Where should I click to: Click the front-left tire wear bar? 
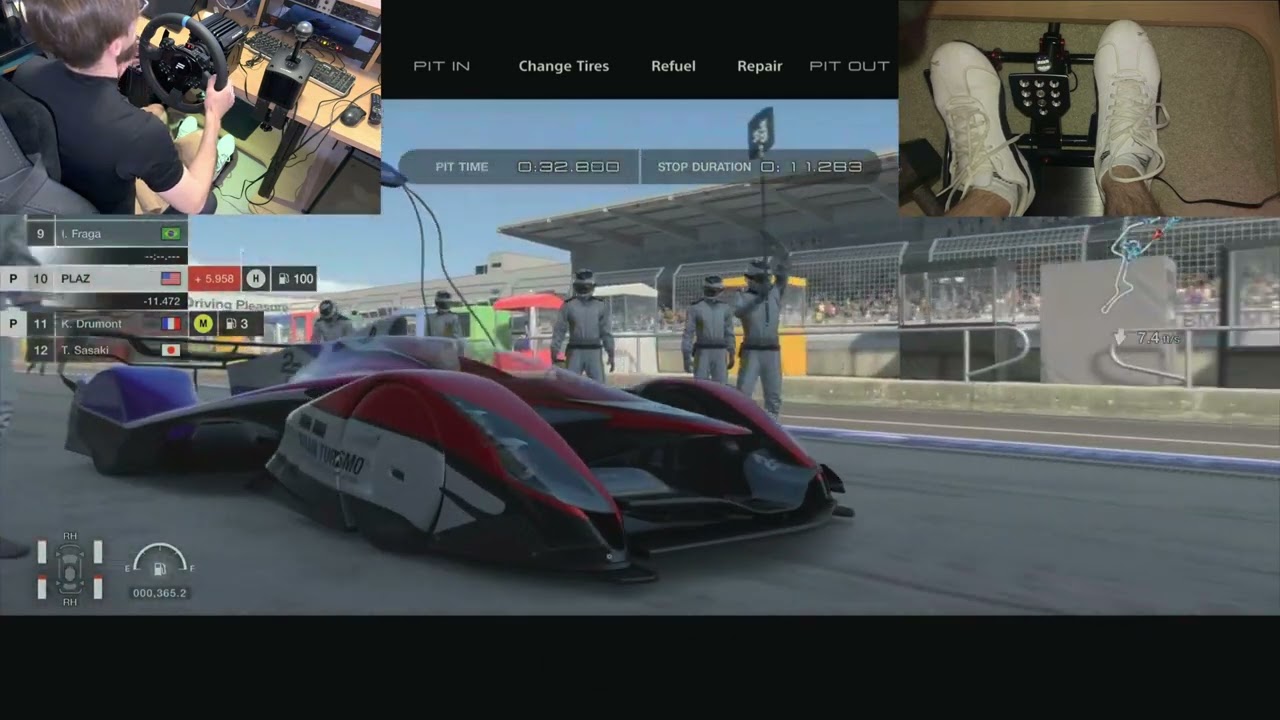click(42, 552)
